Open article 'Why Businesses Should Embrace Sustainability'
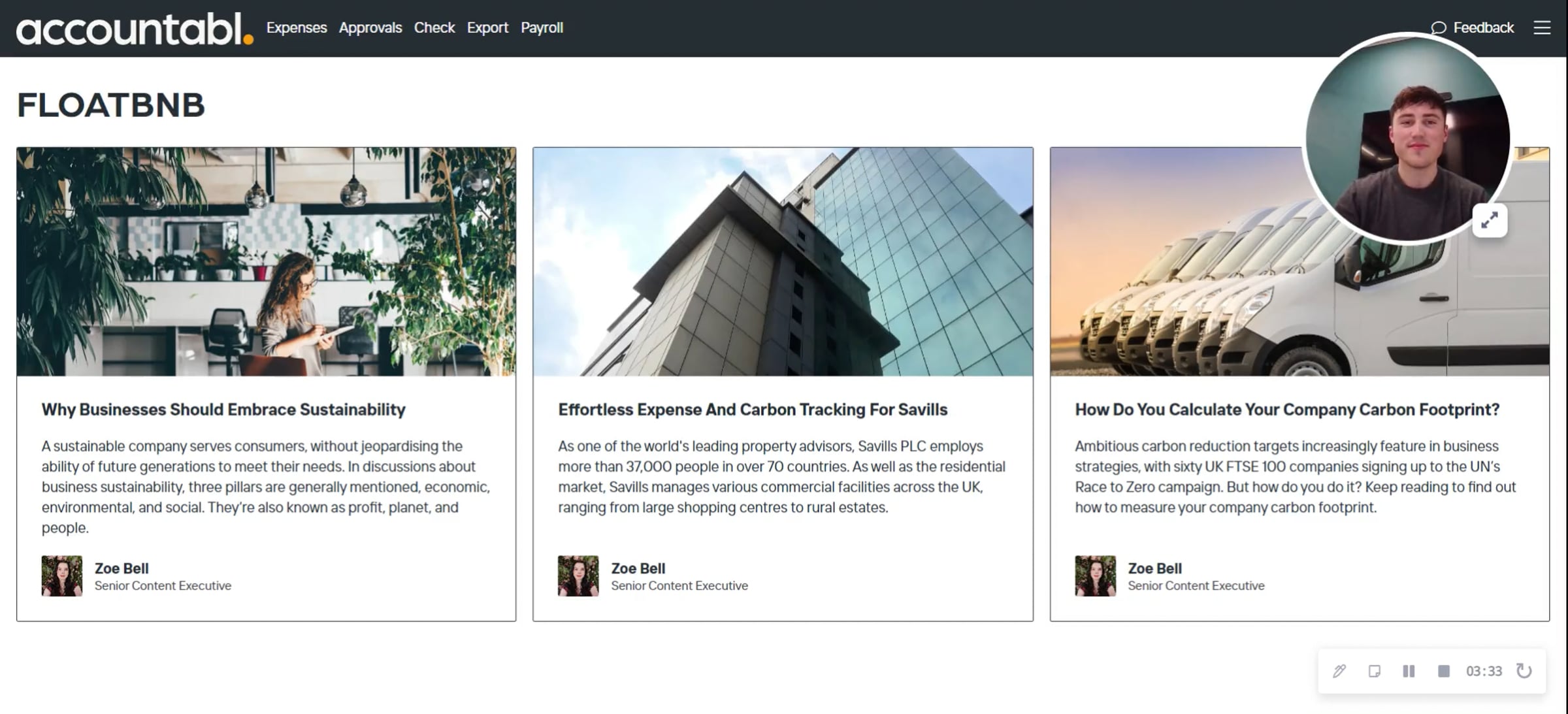This screenshot has height=714, width=1568. click(223, 410)
